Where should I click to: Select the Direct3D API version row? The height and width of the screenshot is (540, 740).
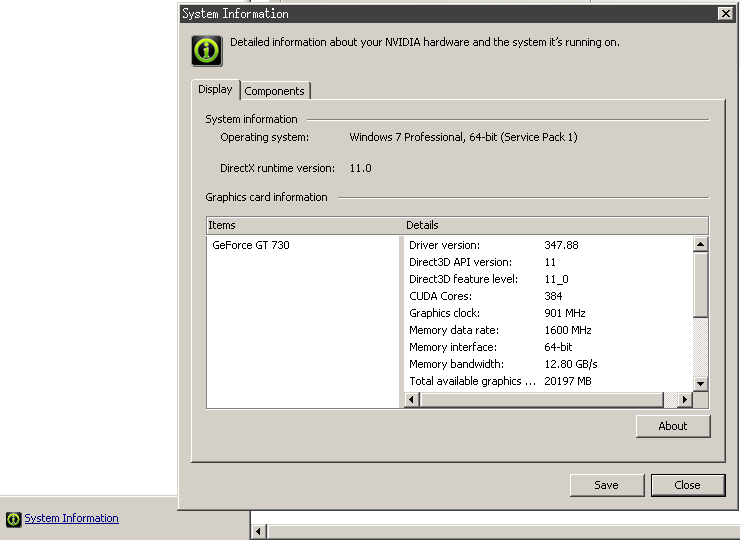[548, 262]
